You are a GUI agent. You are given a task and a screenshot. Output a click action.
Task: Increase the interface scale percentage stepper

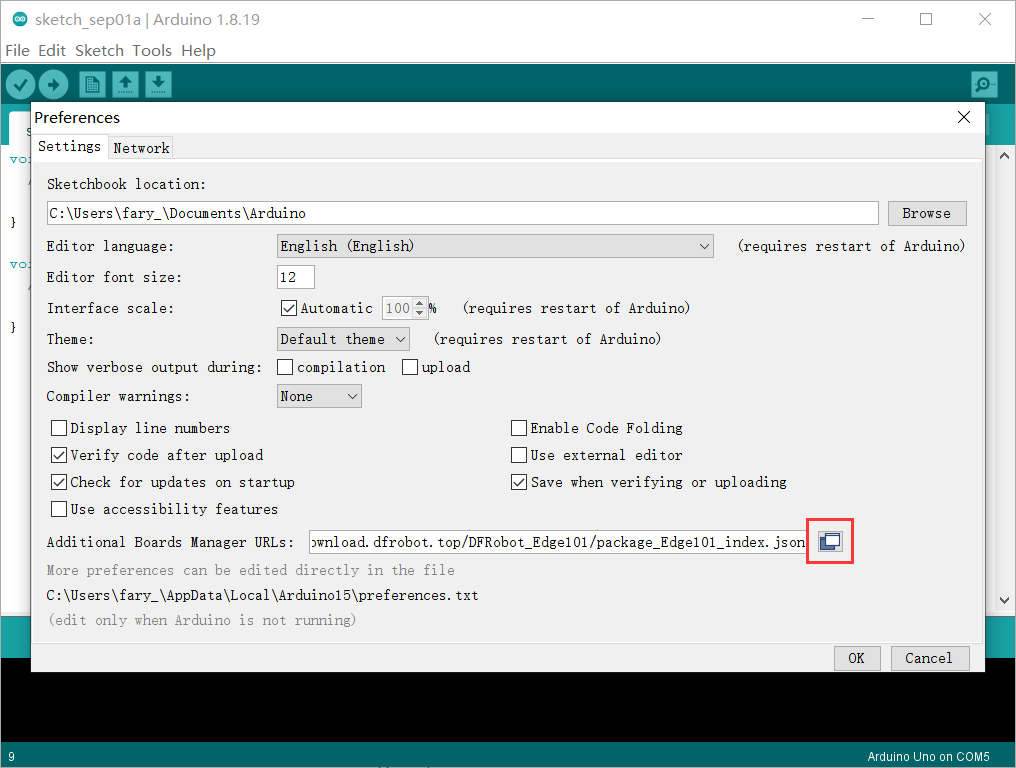[420, 303]
